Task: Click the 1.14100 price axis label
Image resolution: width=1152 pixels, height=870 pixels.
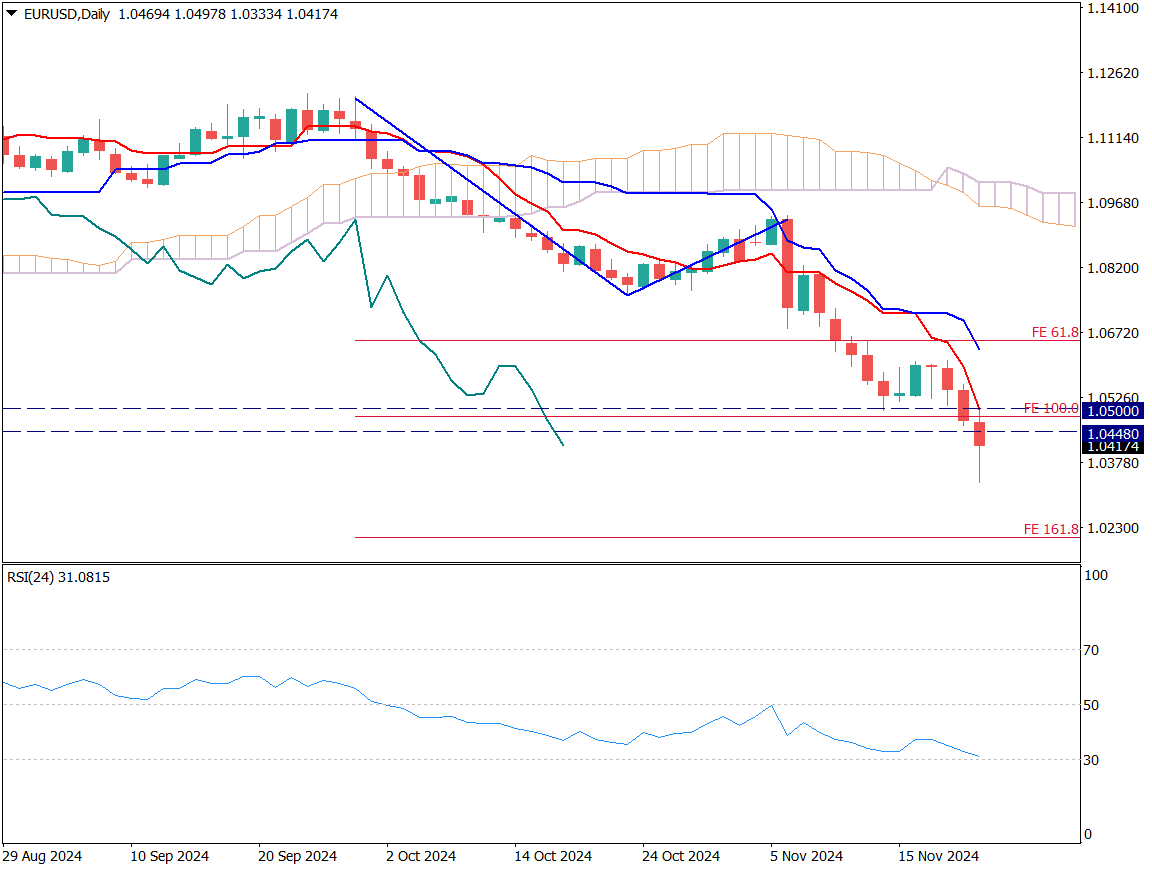Action: tap(1112, 8)
